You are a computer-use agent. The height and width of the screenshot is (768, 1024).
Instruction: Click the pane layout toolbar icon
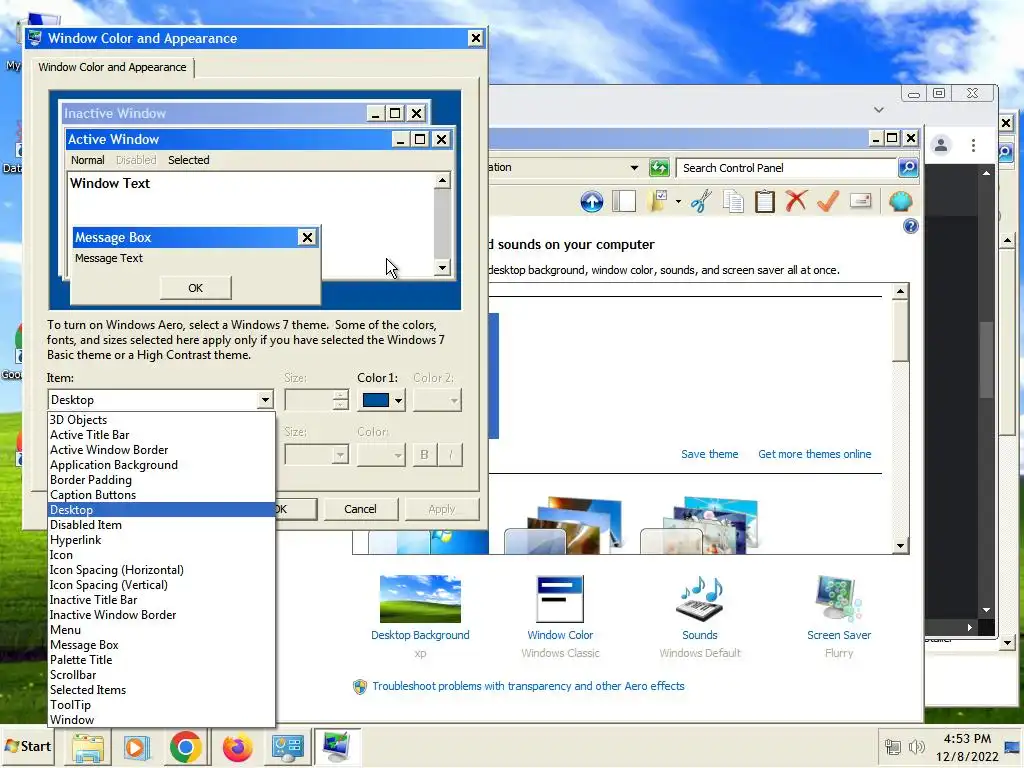click(x=624, y=201)
